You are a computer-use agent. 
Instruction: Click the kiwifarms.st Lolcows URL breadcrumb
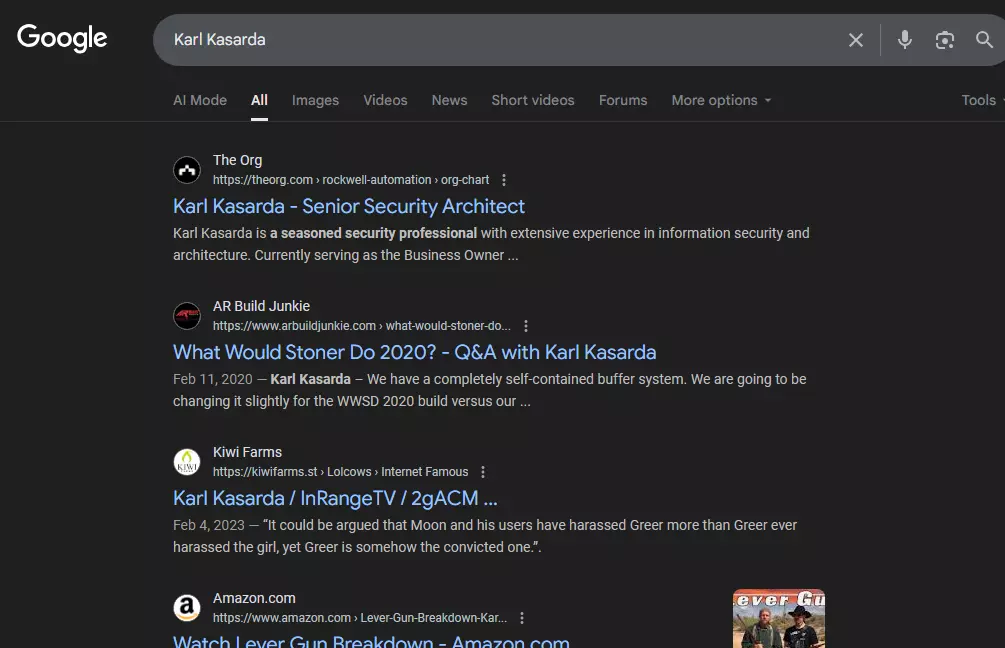[340, 472]
